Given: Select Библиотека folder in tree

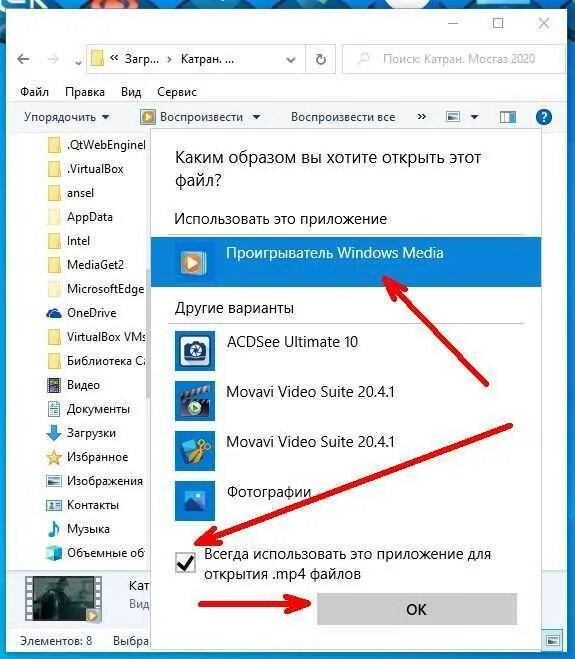Looking at the screenshot, I should point(96,361).
